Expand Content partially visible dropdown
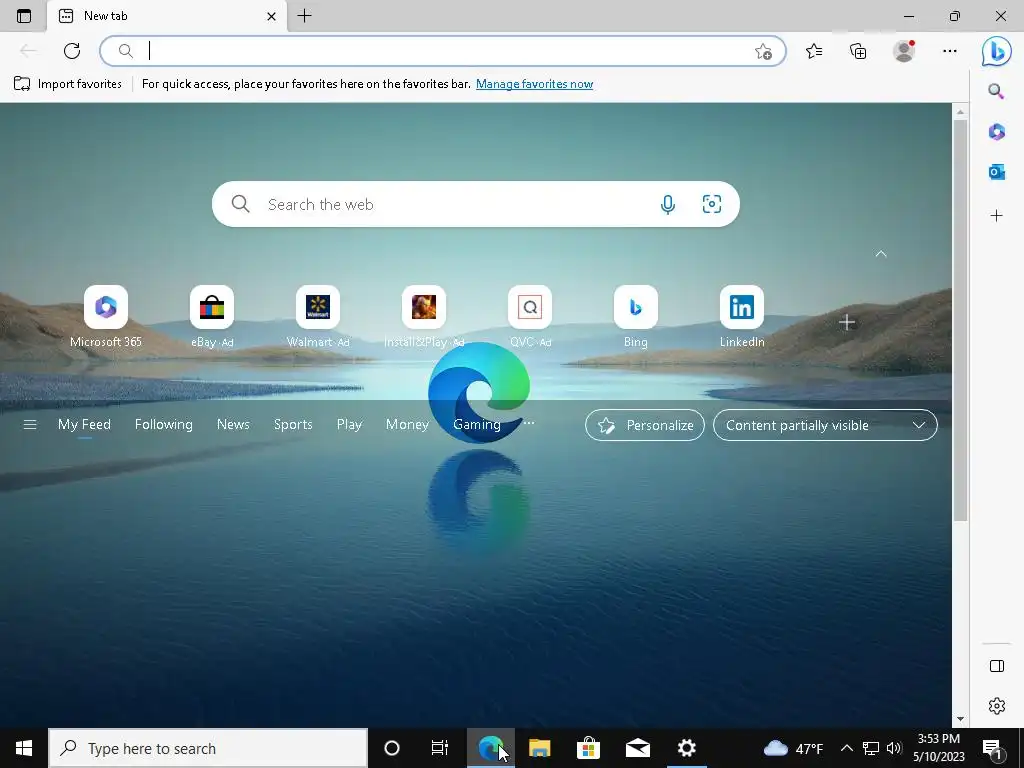The height and width of the screenshot is (768, 1024). [825, 425]
